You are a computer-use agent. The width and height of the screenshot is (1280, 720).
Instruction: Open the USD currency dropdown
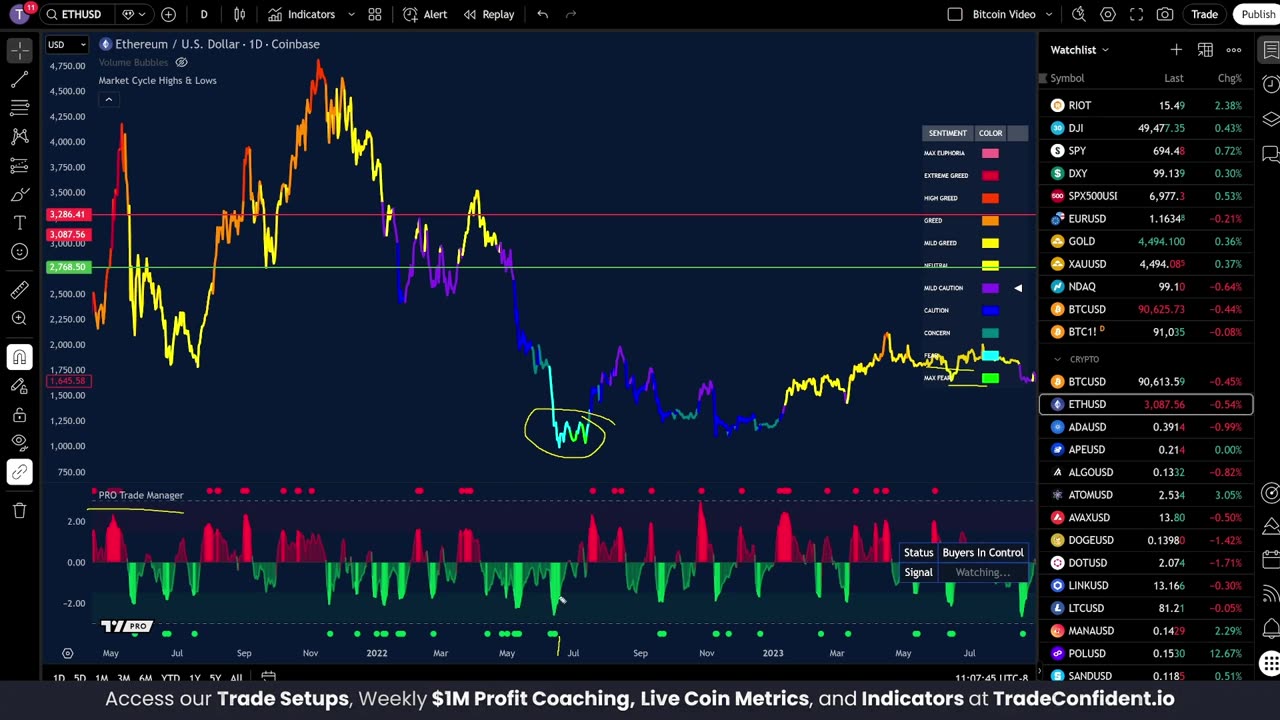[67, 44]
